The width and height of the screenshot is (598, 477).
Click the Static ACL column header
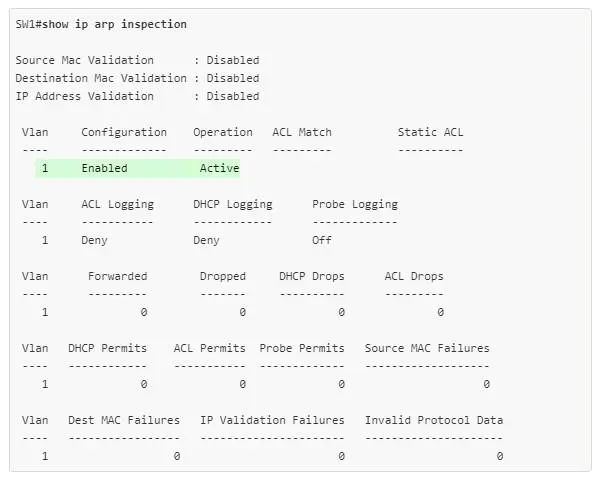(430, 132)
